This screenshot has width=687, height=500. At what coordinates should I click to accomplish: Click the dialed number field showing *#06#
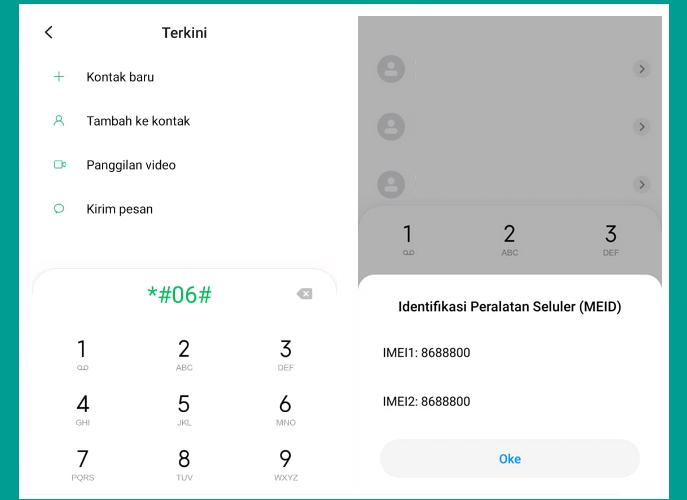click(x=180, y=294)
